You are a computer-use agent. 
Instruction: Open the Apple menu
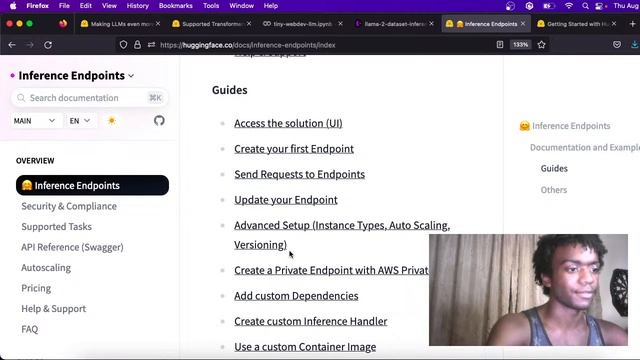(x=13, y=6)
